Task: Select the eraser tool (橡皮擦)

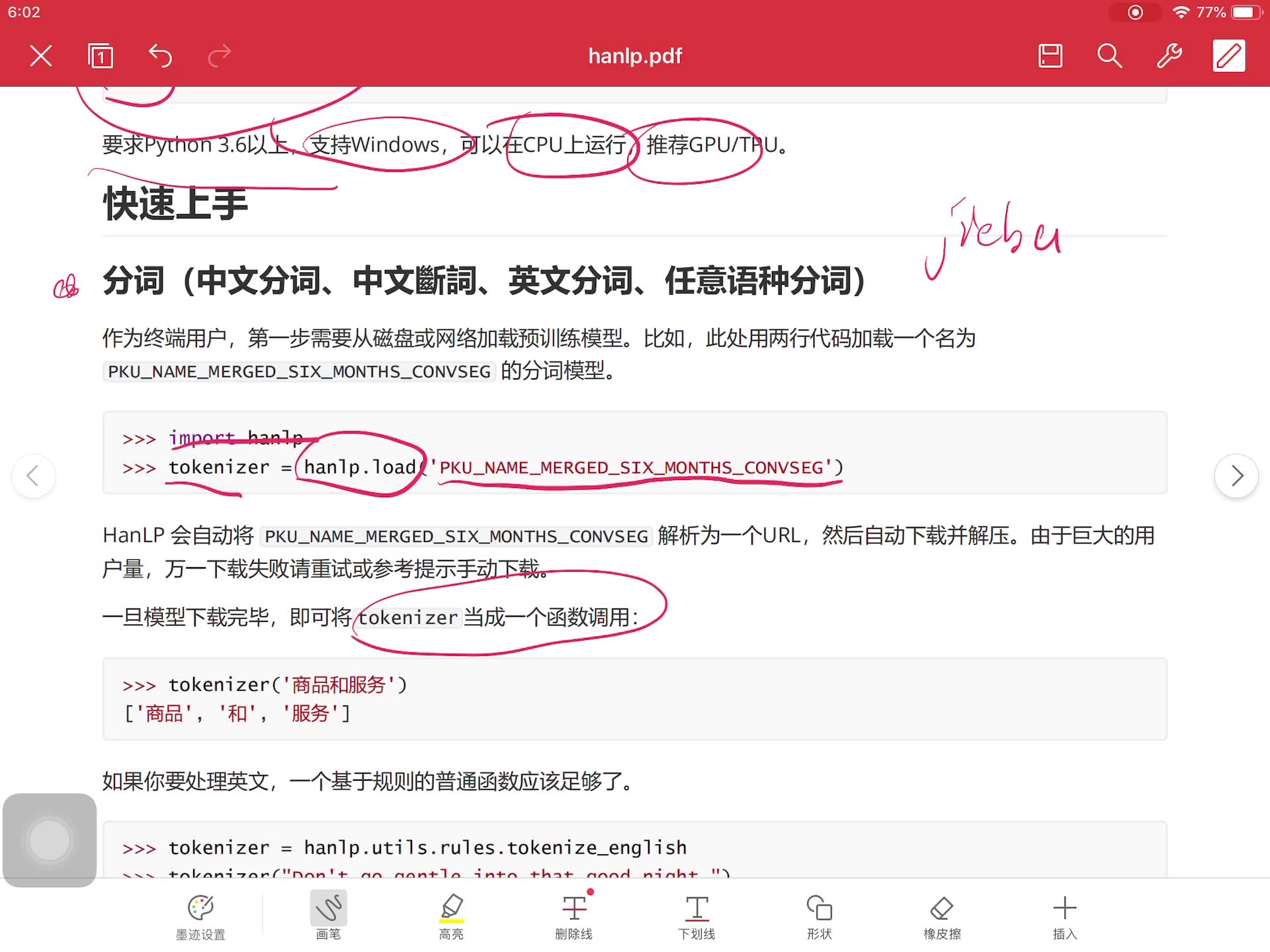Action: (x=942, y=917)
